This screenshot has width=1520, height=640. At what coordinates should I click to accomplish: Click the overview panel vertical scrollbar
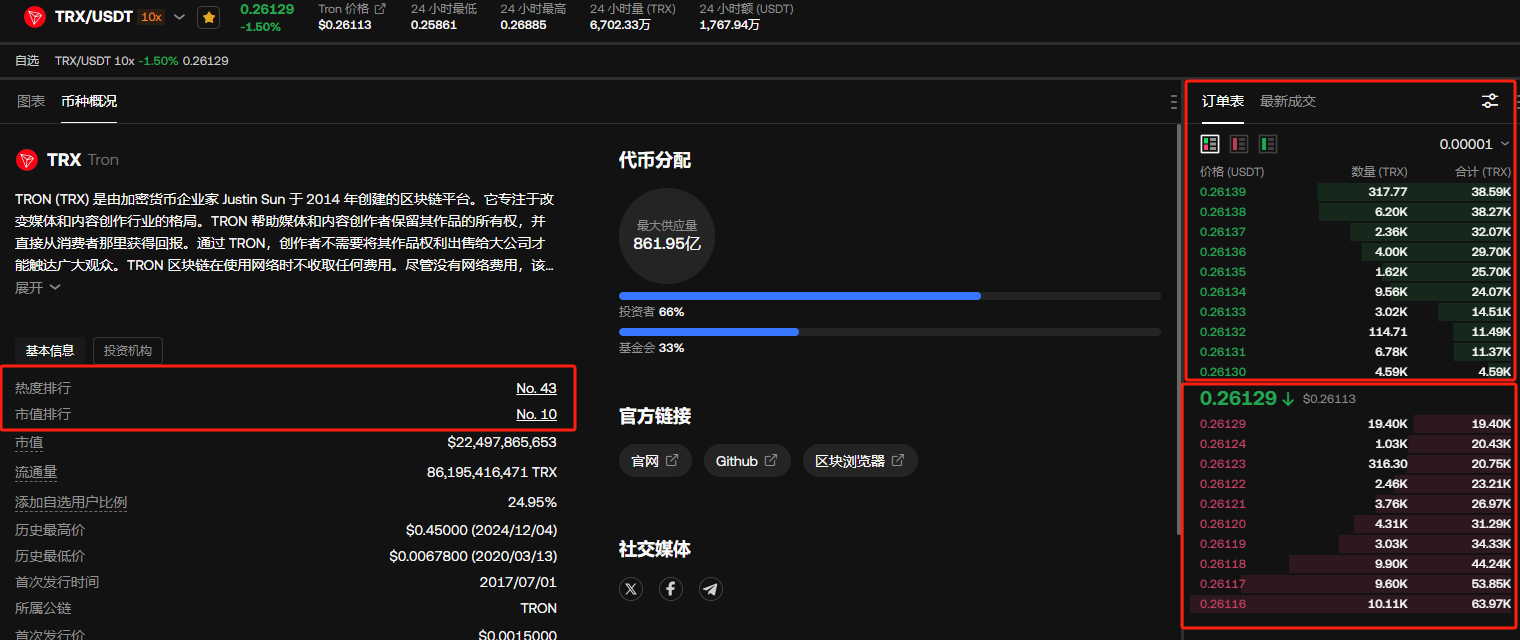(x=1179, y=330)
